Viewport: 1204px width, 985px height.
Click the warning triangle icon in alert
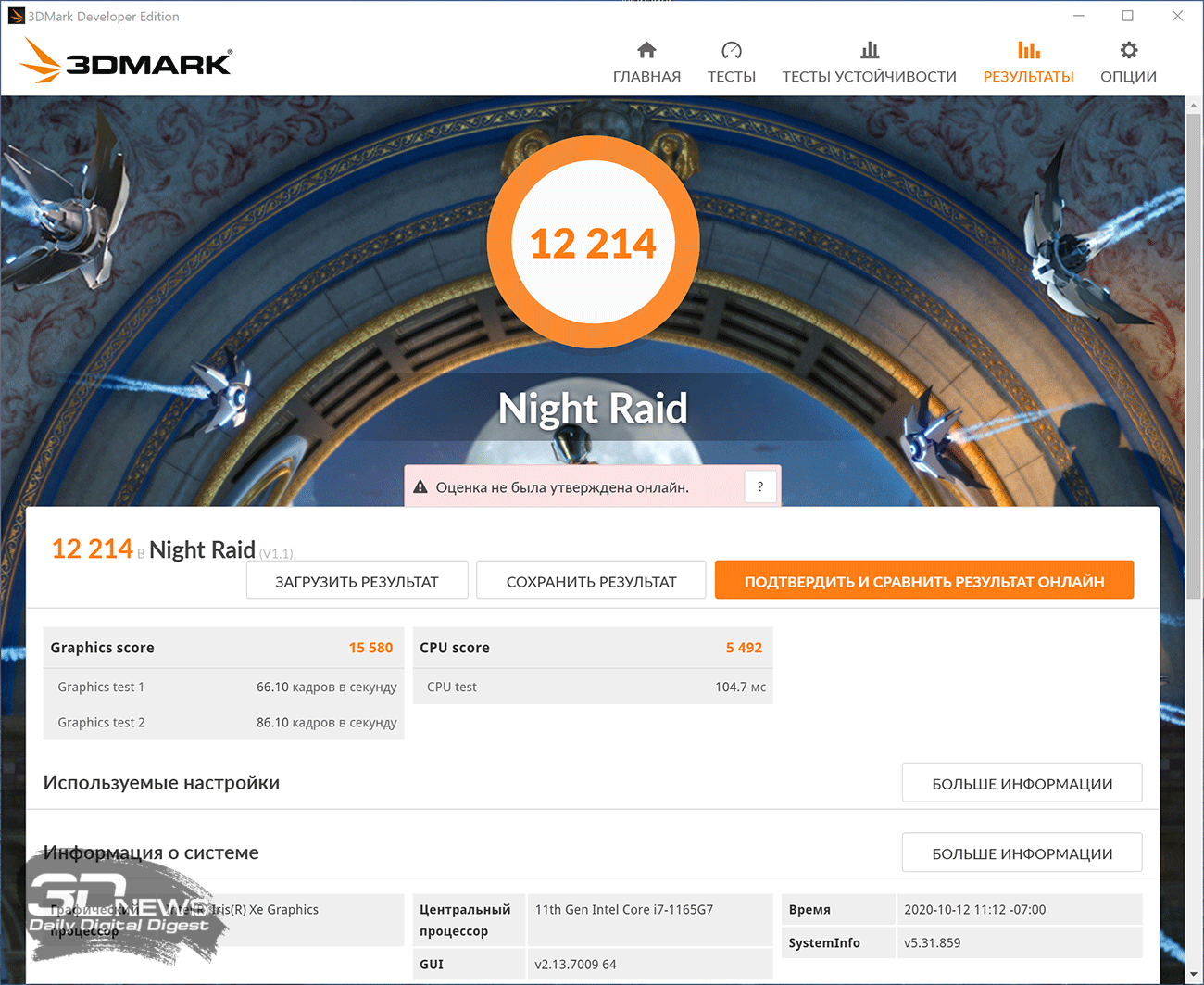(420, 487)
